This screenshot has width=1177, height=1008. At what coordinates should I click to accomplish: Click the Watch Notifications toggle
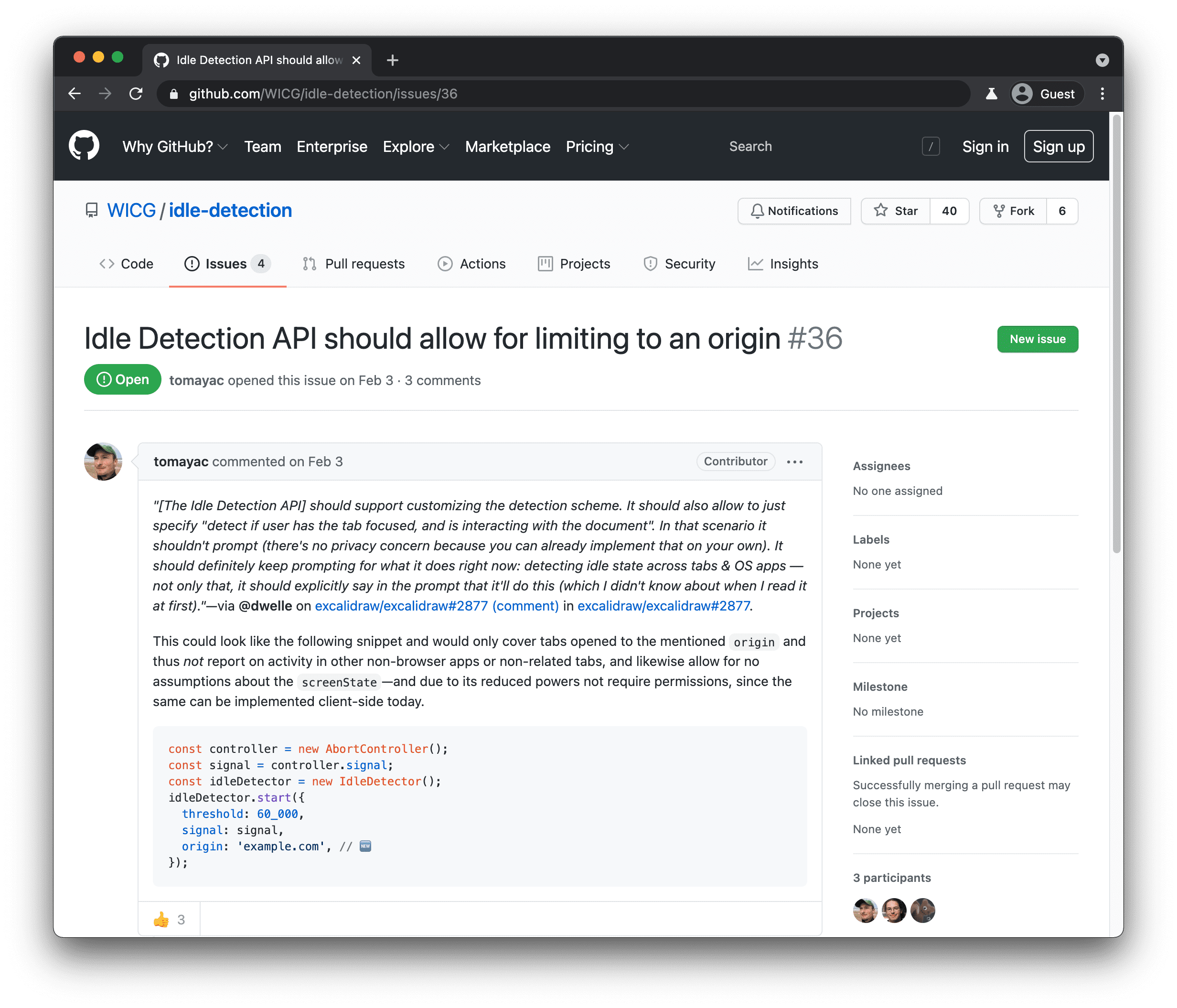pyautogui.click(x=795, y=211)
